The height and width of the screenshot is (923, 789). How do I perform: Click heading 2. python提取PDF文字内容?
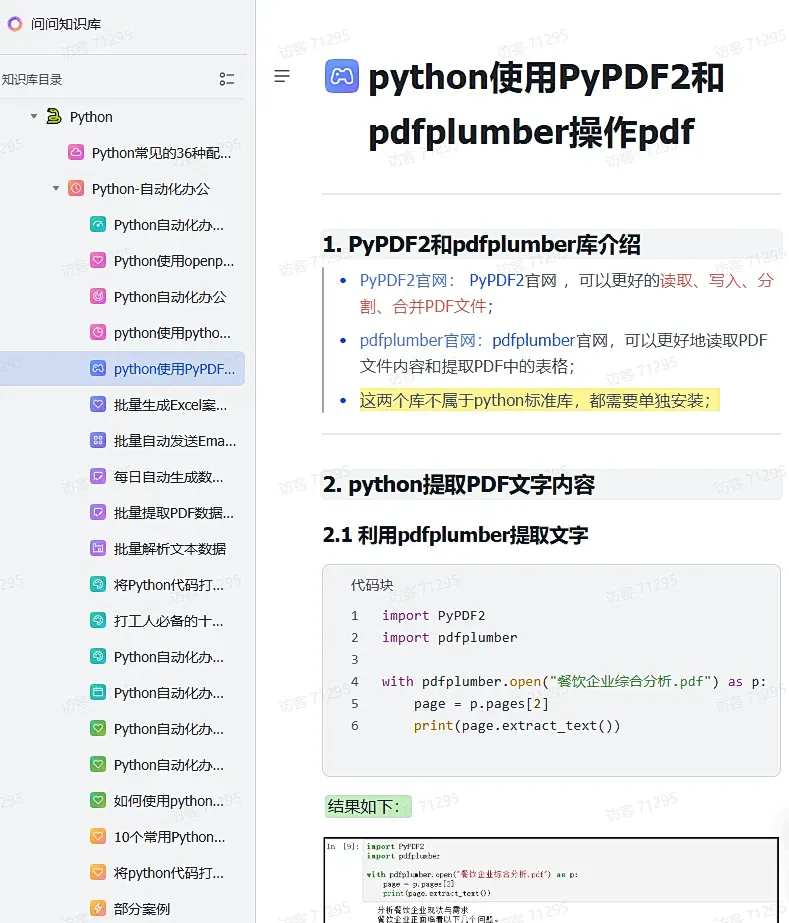point(459,484)
